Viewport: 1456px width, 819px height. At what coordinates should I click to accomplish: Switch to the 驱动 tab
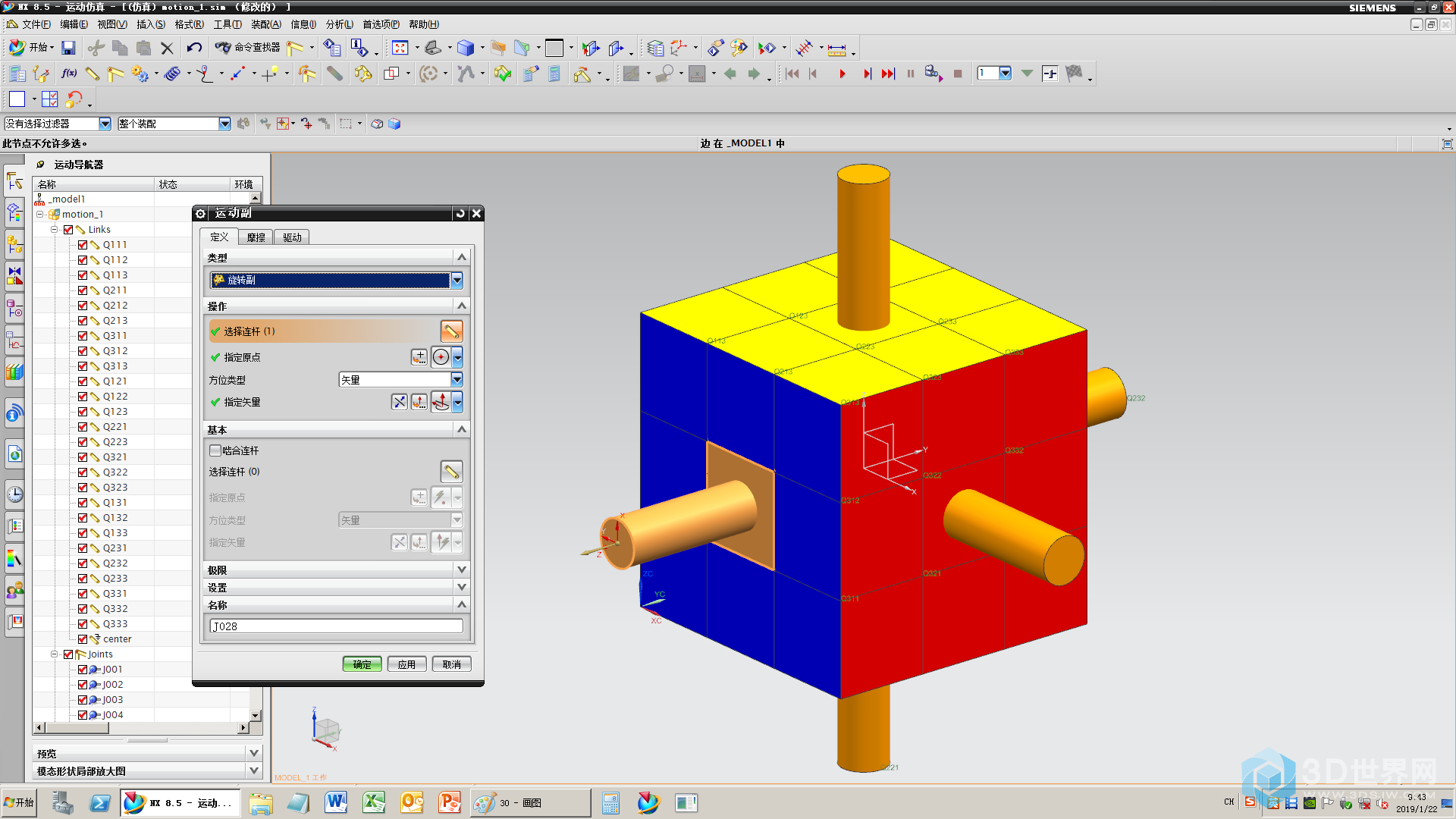click(292, 237)
